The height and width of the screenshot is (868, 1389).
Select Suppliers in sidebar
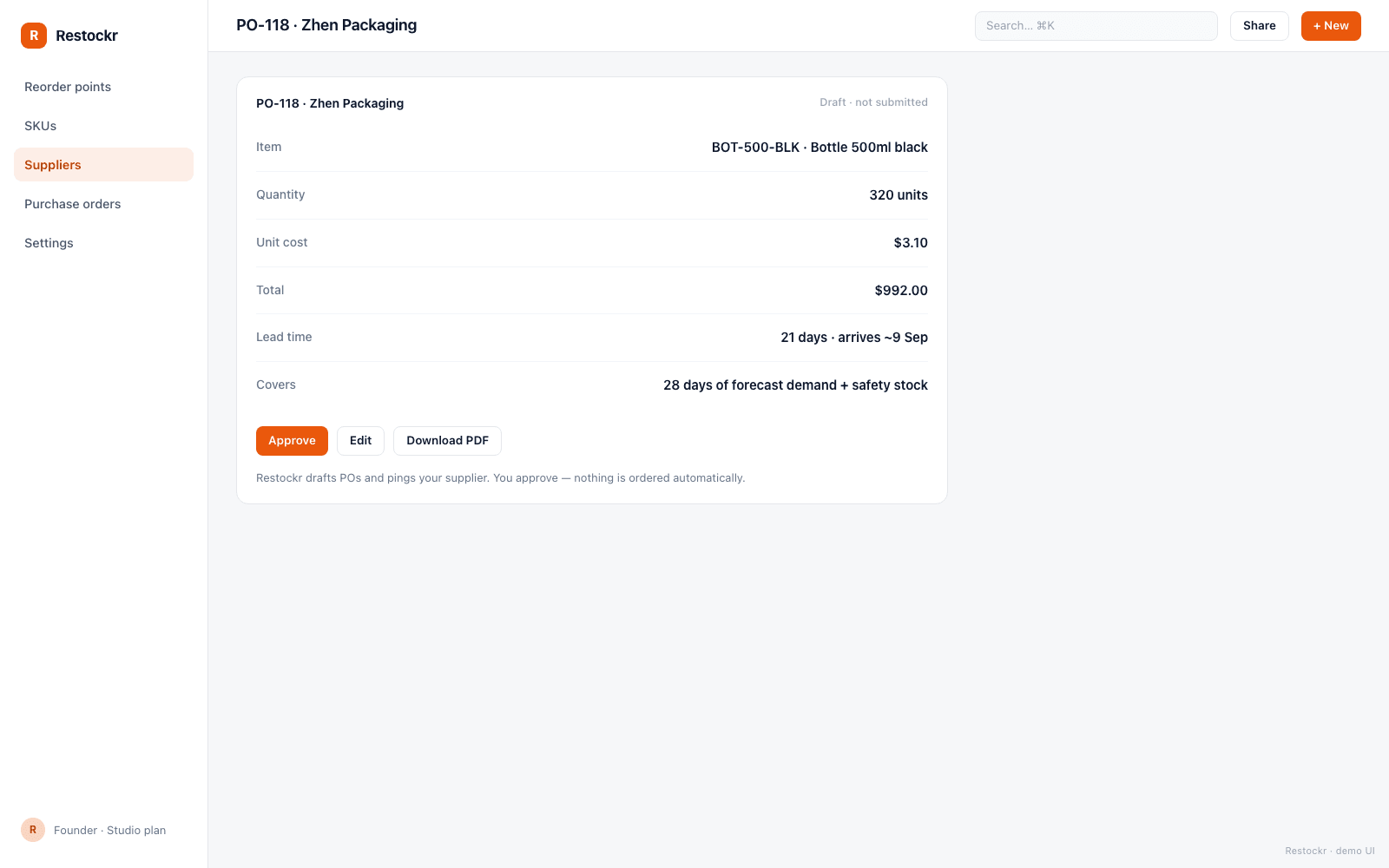pyautogui.click(x=103, y=165)
